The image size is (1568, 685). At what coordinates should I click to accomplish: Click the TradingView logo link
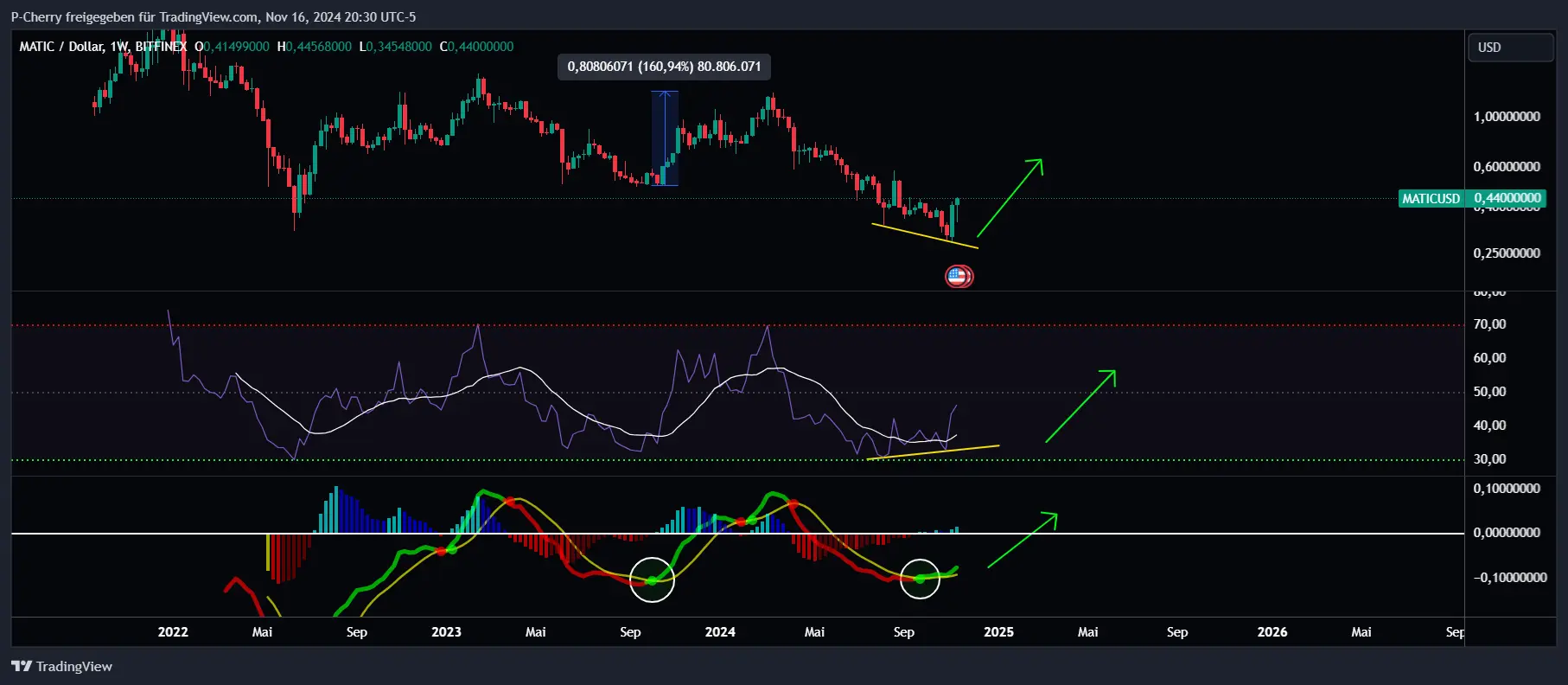coord(61,666)
